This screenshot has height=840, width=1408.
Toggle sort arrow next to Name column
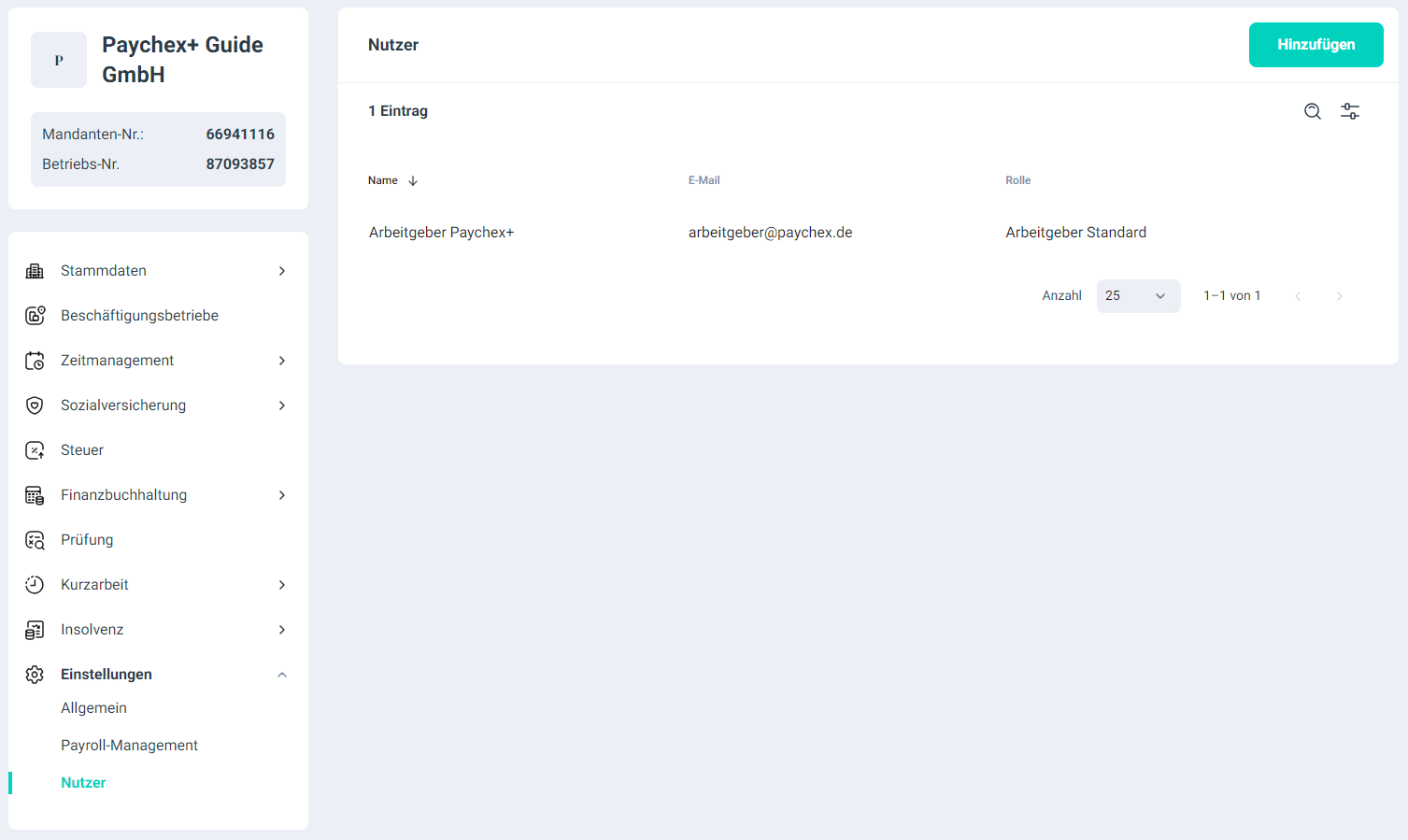click(x=413, y=181)
